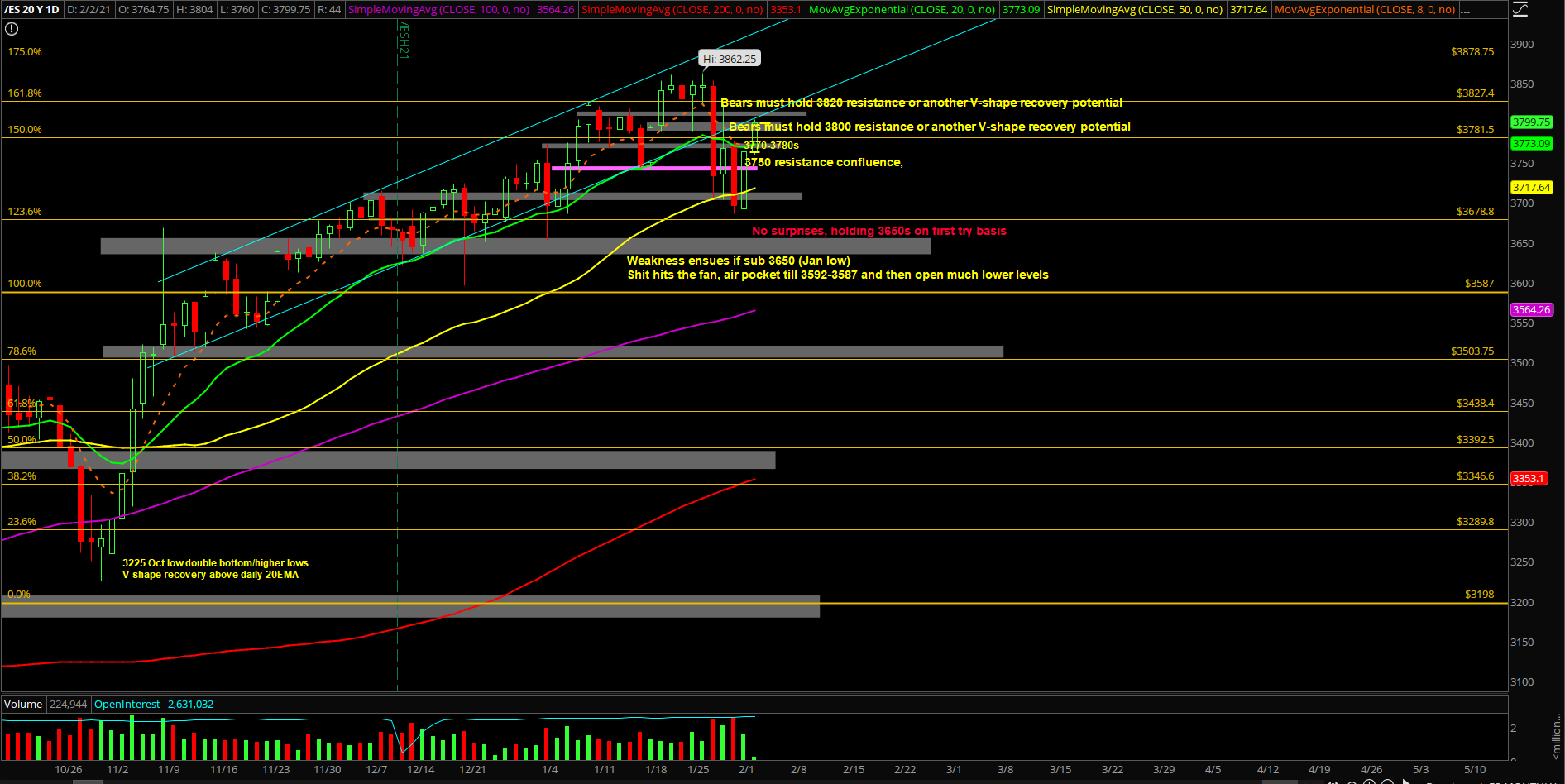Select the 123.6% Fibonacci level label

point(25,212)
